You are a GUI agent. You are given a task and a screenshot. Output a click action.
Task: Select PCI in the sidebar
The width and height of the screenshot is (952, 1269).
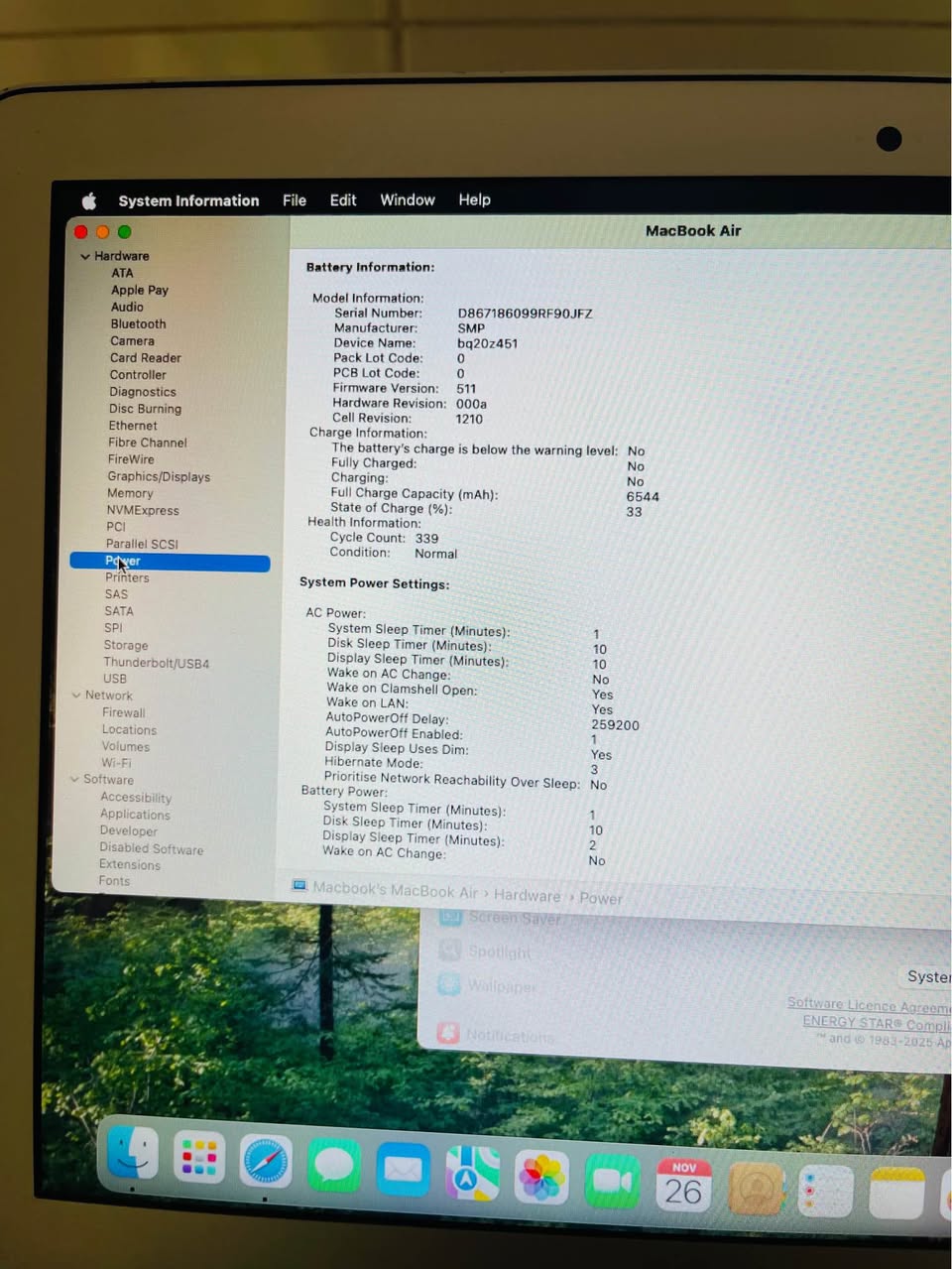point(116,527)
